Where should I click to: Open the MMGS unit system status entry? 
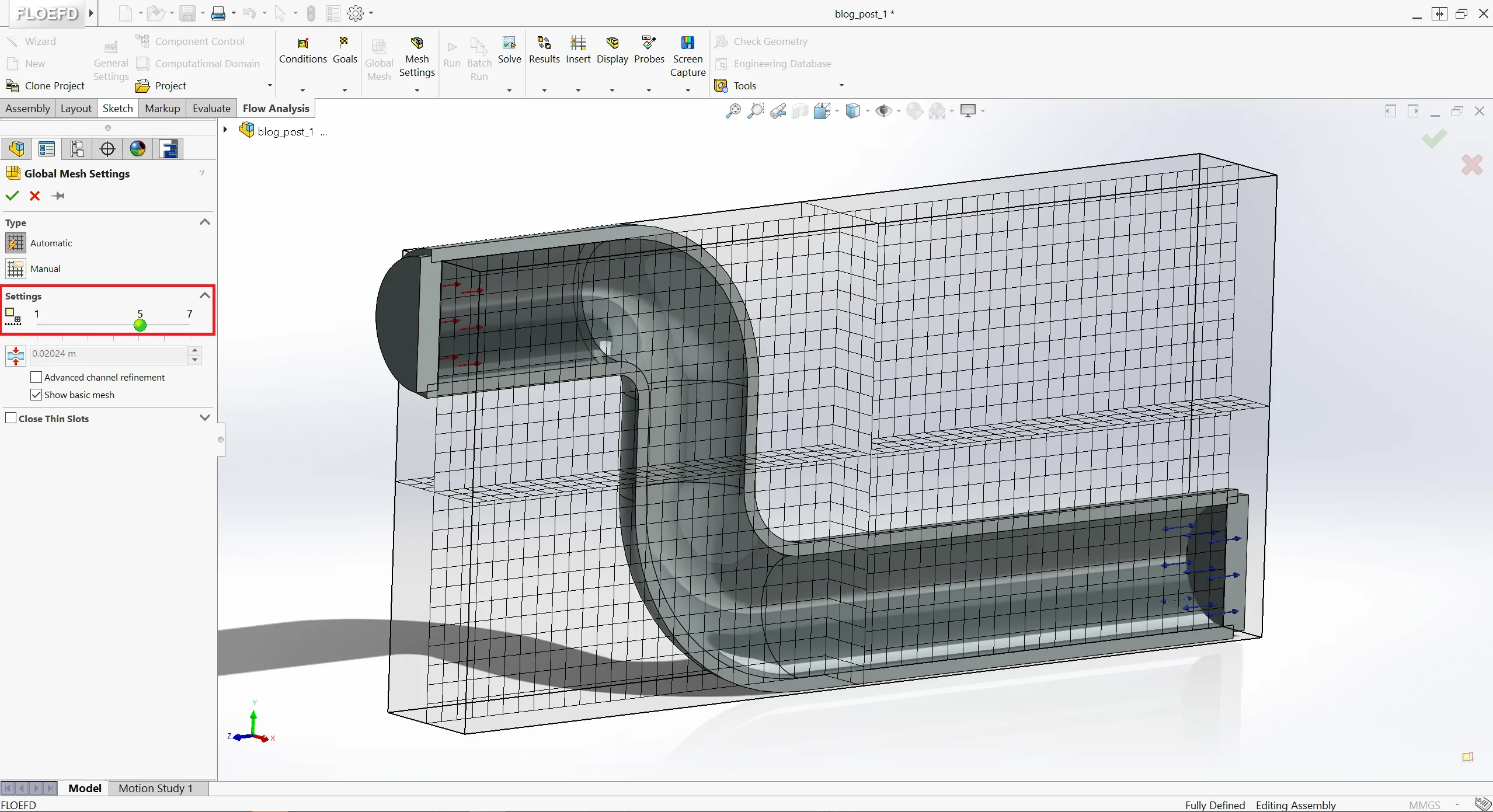1425,805
